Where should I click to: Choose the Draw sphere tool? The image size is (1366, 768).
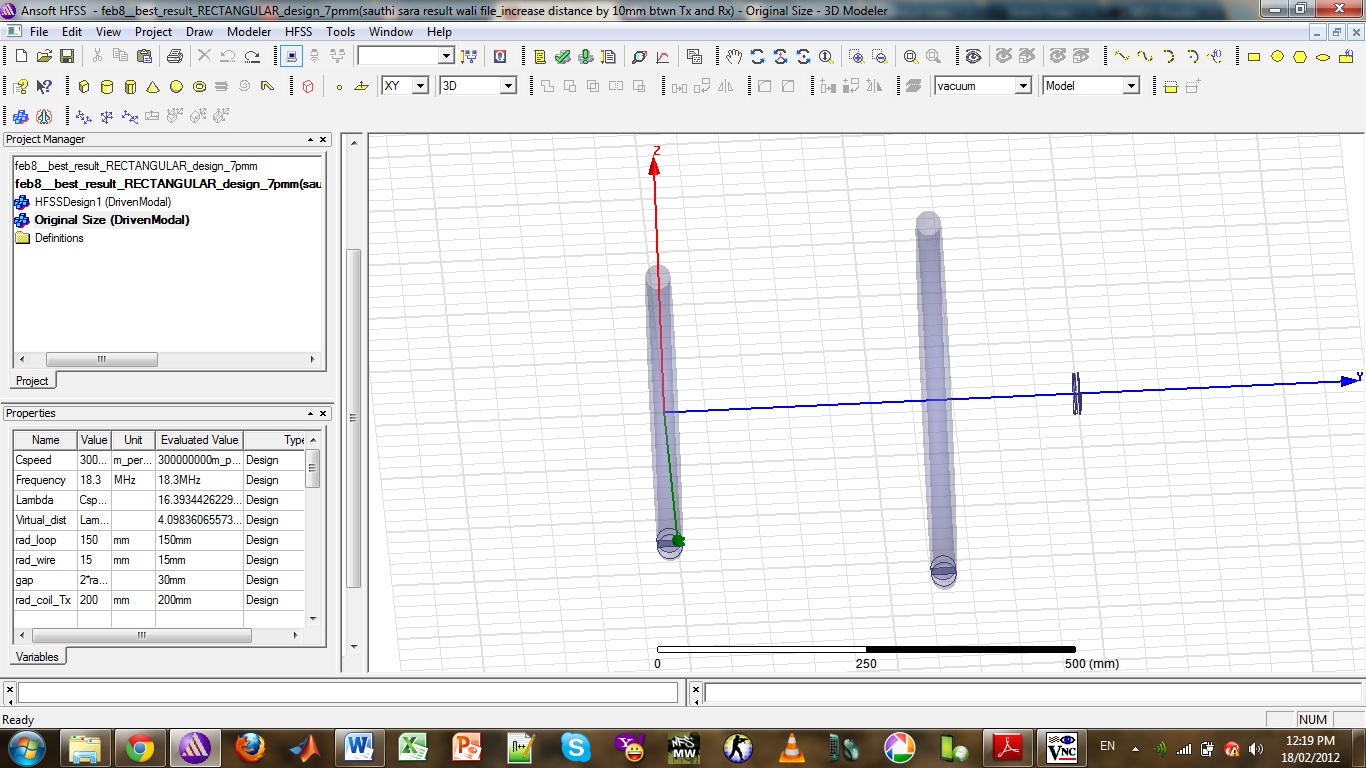(x=176, y=87)
